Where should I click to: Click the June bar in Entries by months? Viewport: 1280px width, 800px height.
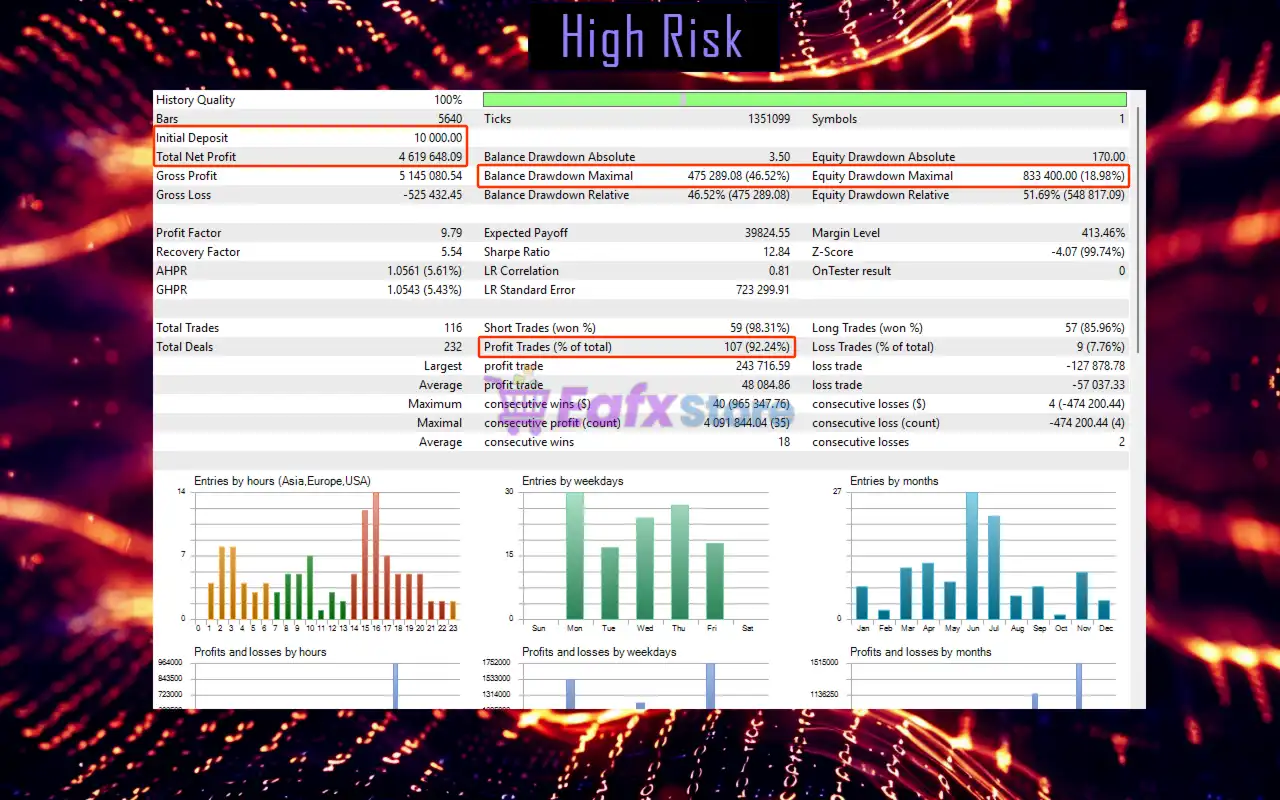coord(972,556)
